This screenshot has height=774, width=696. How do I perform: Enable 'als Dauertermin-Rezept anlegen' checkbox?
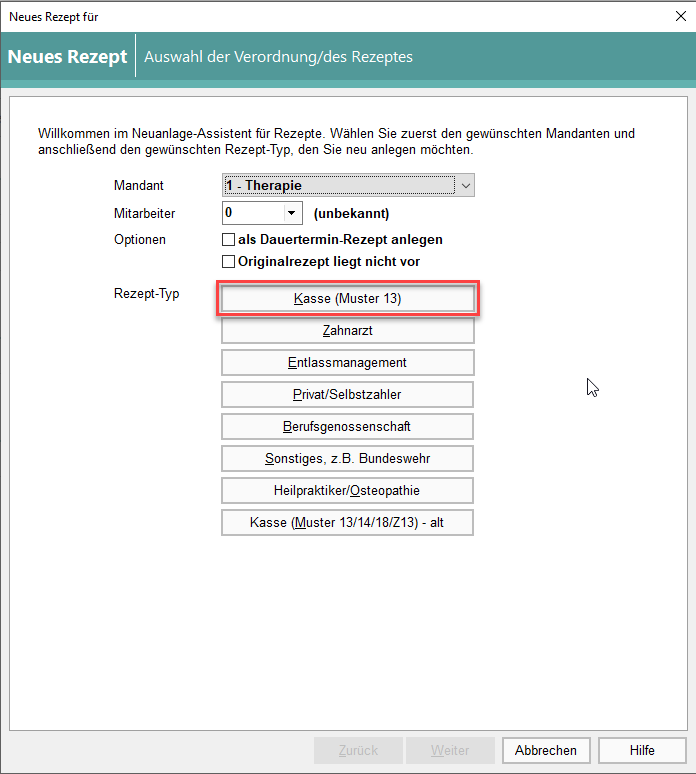pyautogui.click(x=228, y=240)
